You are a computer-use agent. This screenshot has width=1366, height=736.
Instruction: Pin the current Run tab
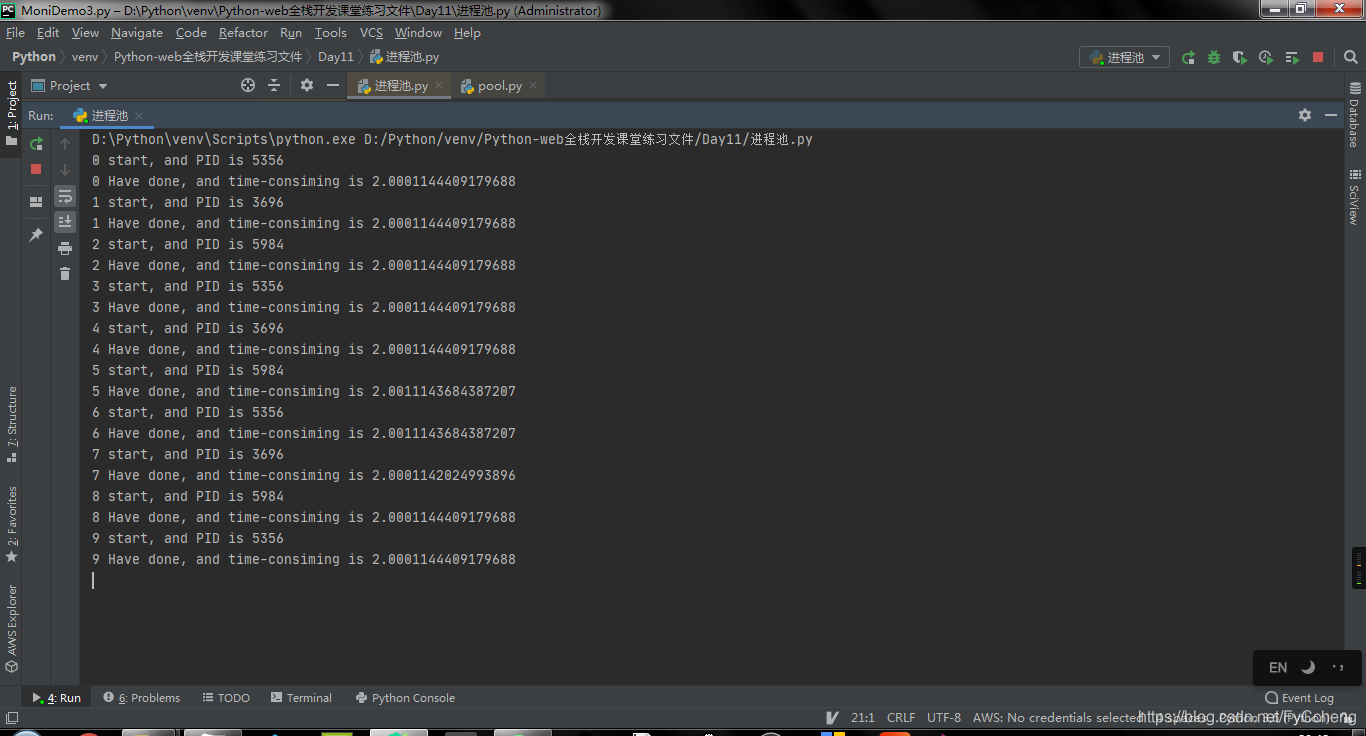[36, 235]
